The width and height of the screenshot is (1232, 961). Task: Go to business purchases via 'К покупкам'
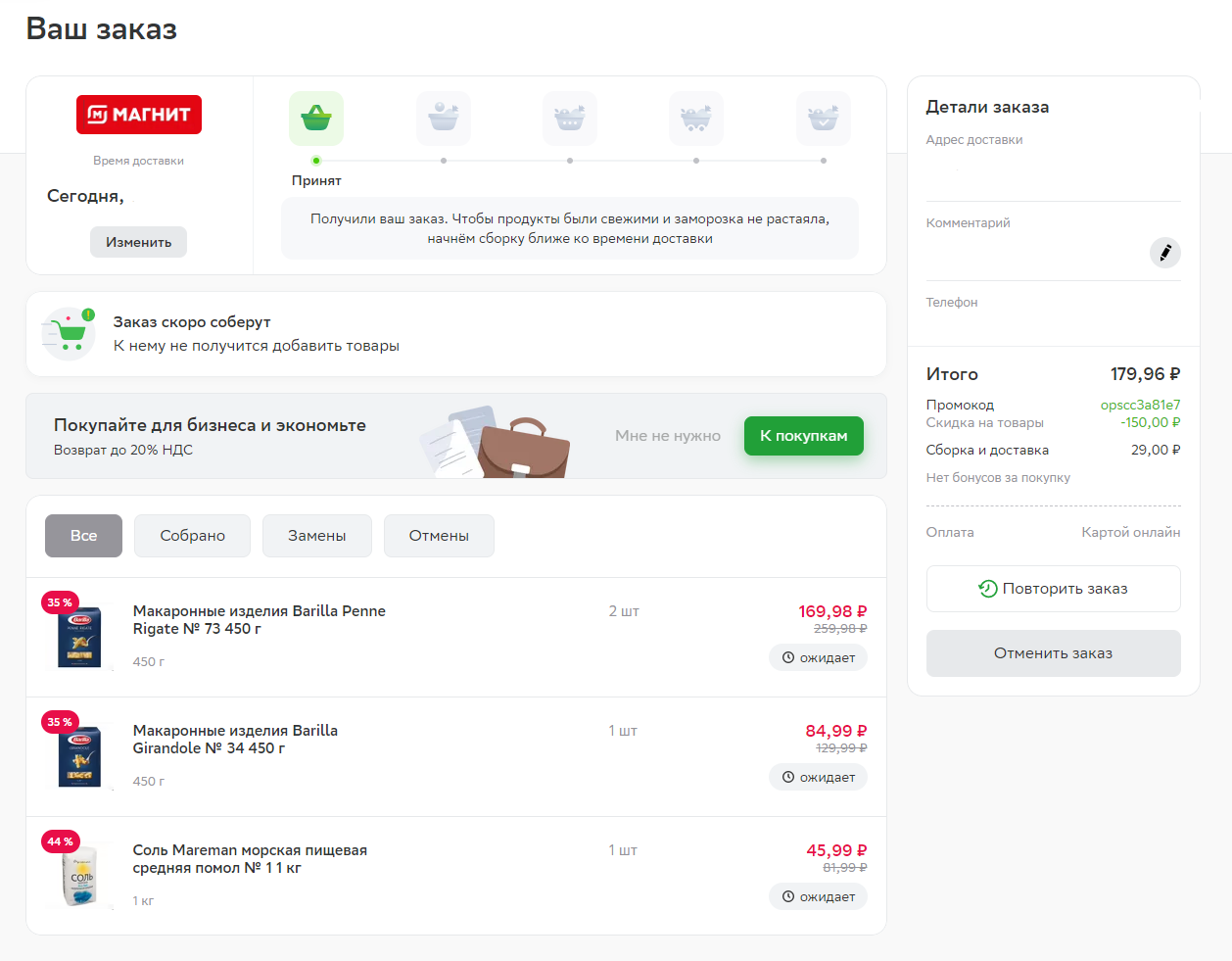(804, 436)
